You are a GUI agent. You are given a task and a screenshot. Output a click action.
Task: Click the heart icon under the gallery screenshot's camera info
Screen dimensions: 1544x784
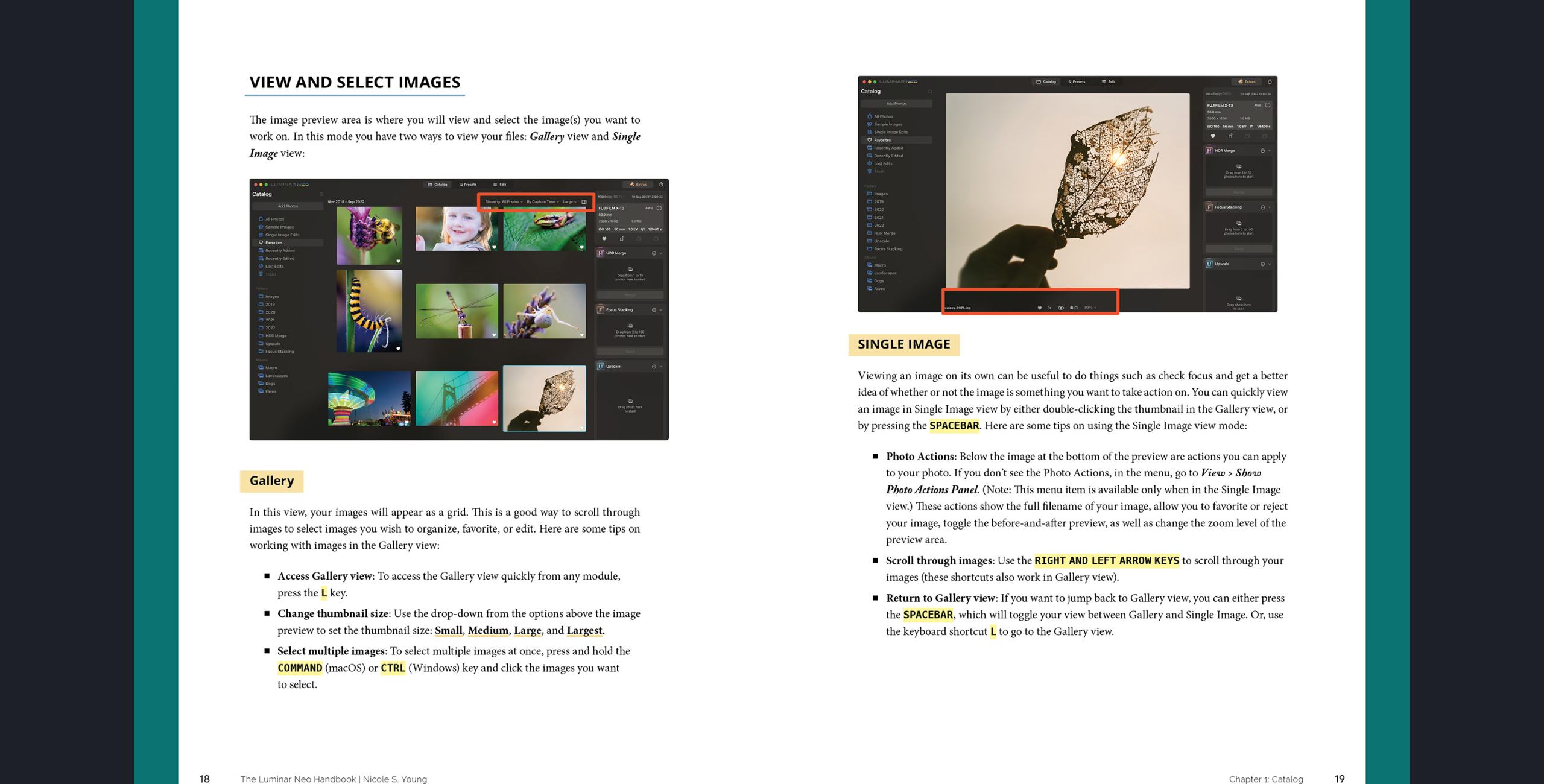(x=604, y=239)
